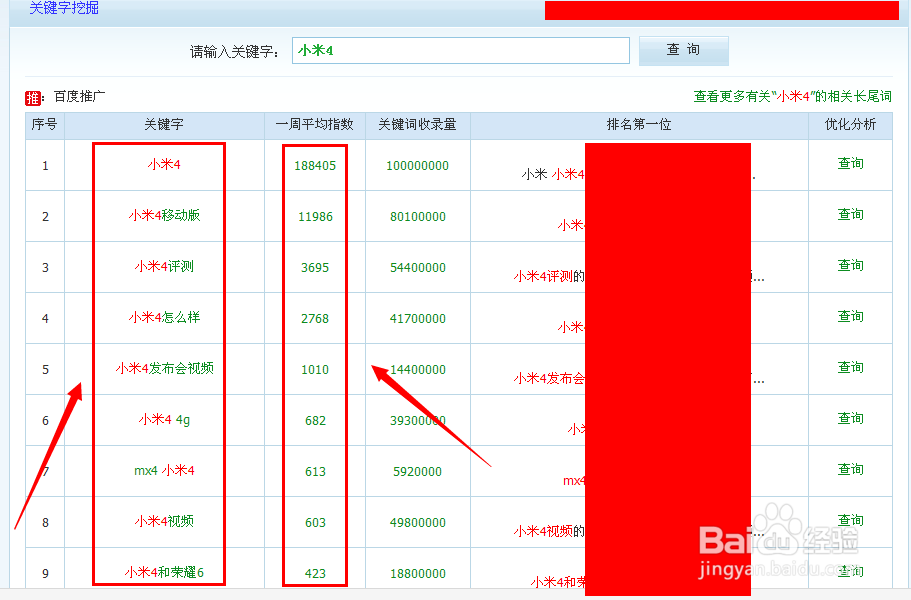
Task: Click weekly index value 2768
Action: pyautogui.click(x=315, y=319)
